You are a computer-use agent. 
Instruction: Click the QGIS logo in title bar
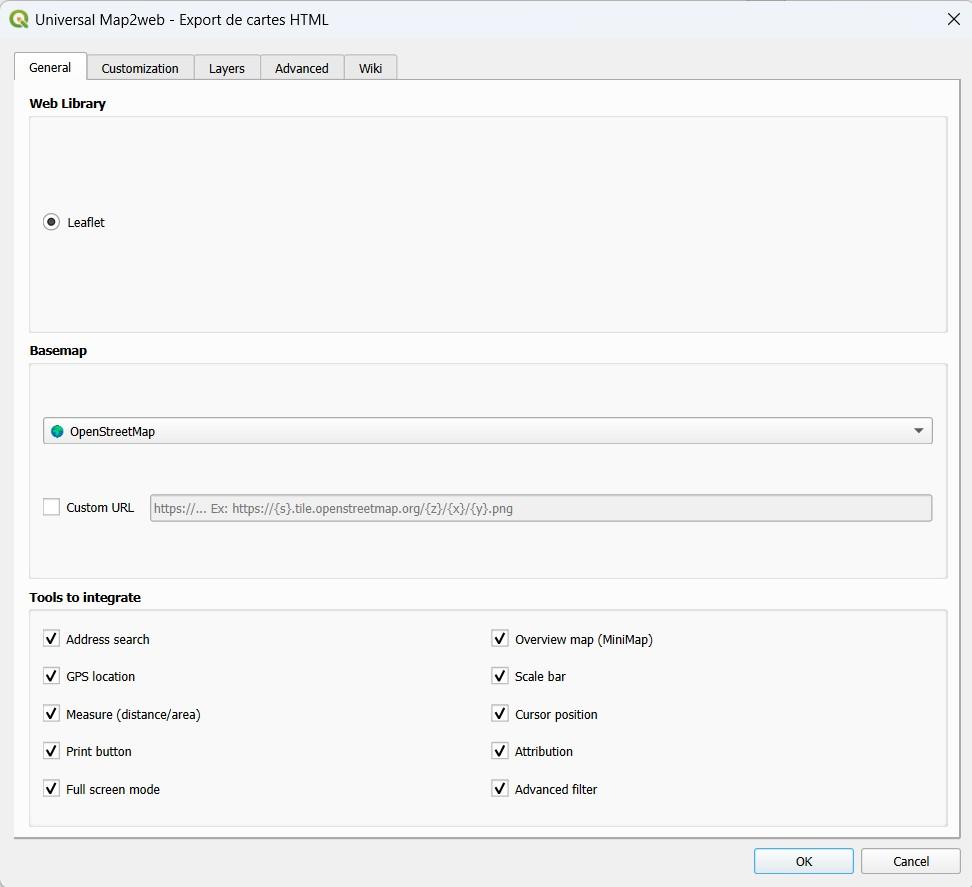(19, 19)
